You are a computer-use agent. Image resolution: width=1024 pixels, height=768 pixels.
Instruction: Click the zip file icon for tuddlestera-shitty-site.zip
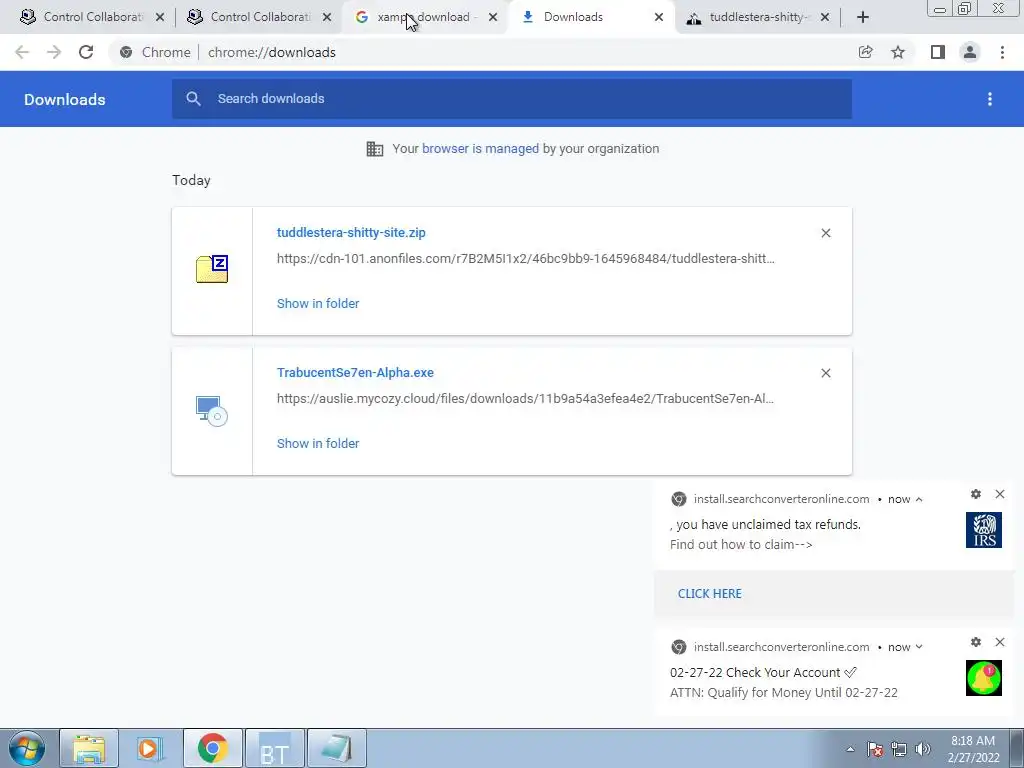click(x=212, y=269)
